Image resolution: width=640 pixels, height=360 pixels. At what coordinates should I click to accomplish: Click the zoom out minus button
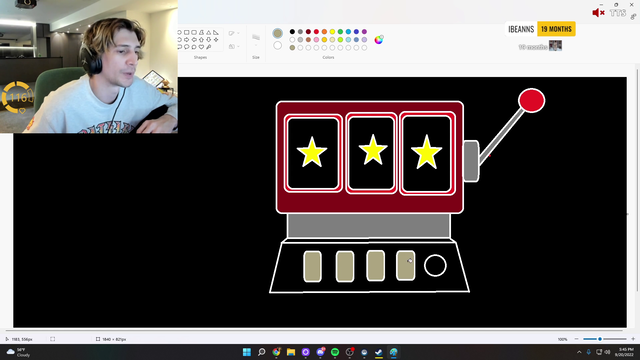tap(576, 339)
